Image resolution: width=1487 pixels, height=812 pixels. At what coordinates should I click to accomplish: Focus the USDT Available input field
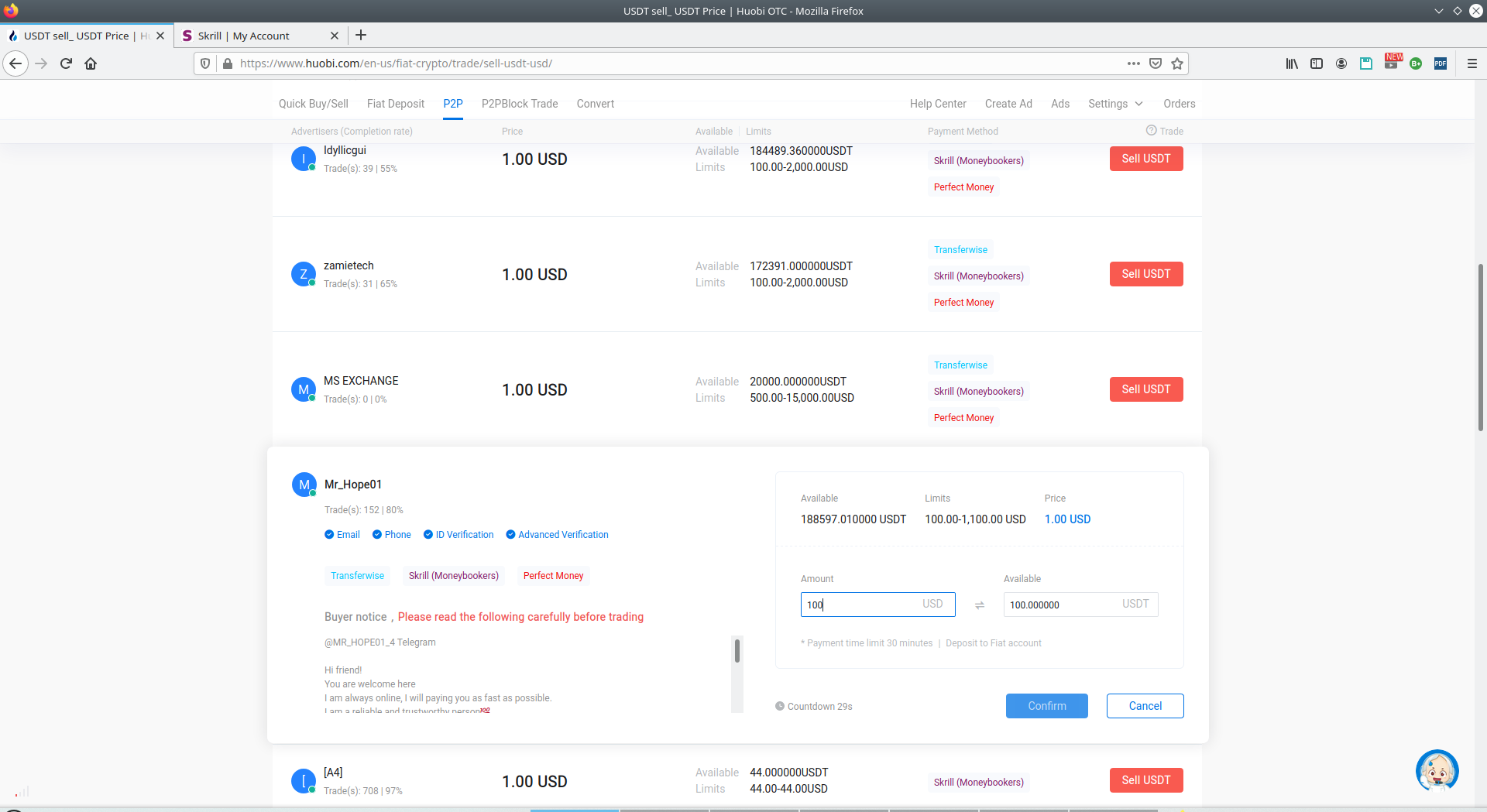[x=1081, y=605]
